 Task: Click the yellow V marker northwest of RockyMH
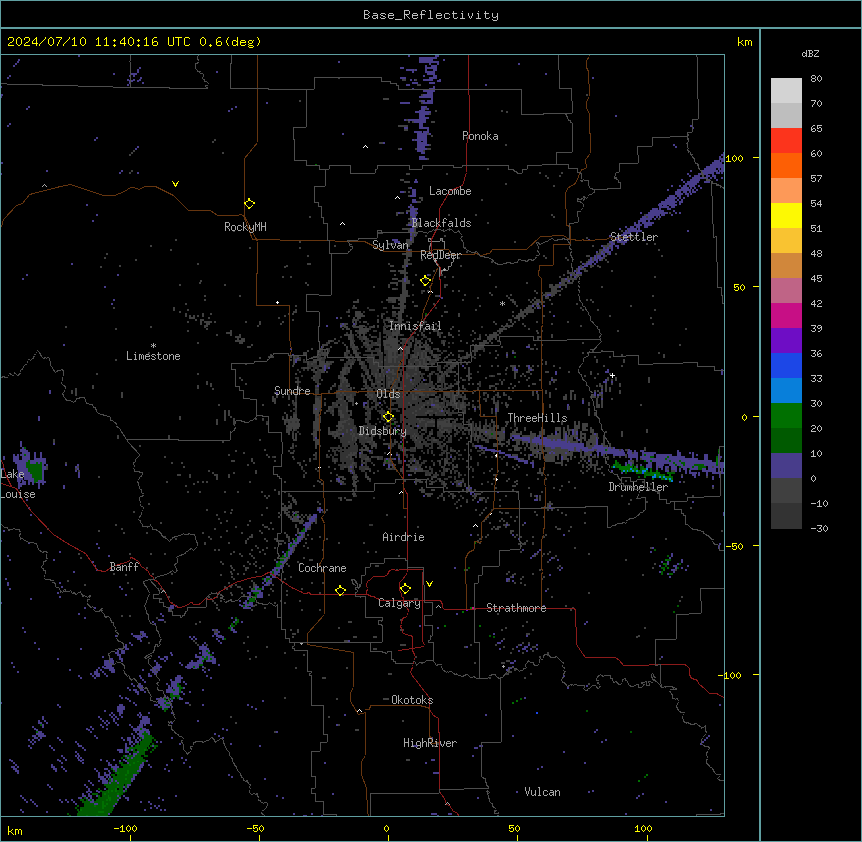point(175,184)
